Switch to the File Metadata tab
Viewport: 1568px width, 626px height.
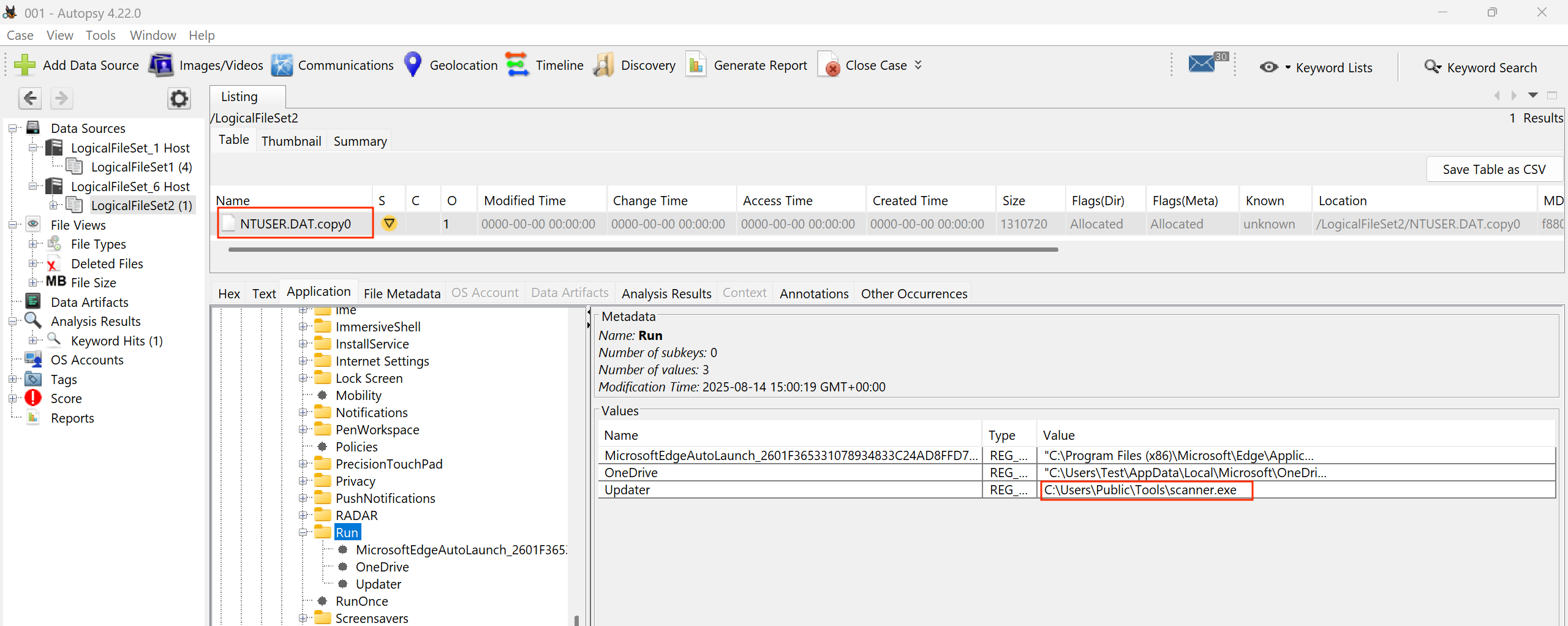click(402, 293)
